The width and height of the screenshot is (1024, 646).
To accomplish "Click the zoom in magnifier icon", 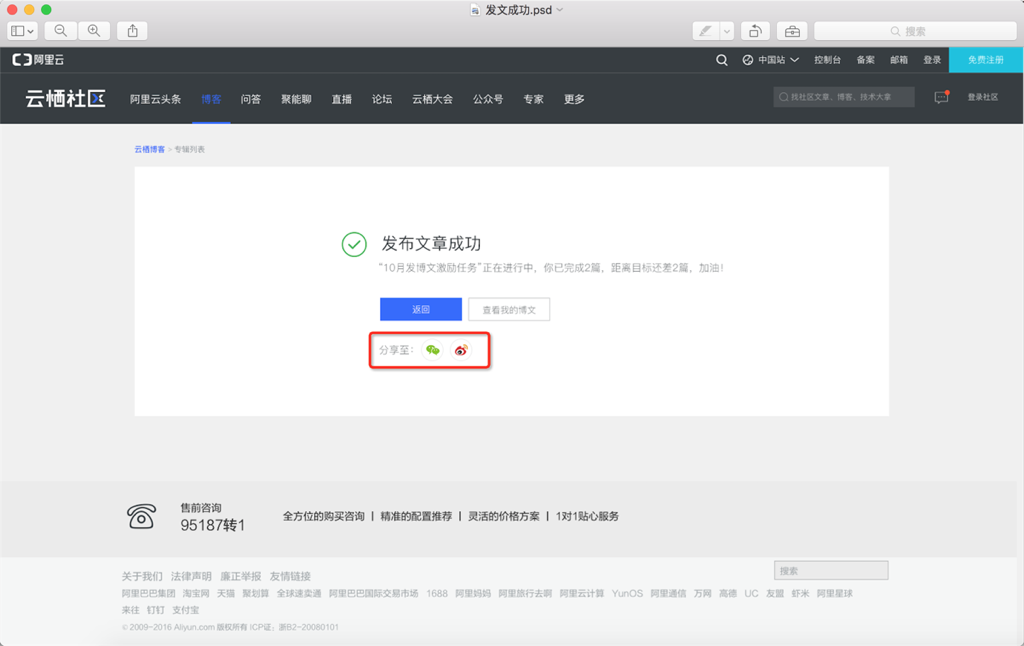I will [94, 31].
